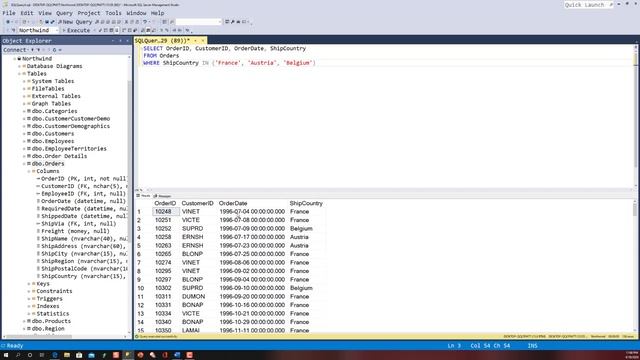Click the SSMS icon on taskbar
The width and height of the screenshot is (640, 360).
point(128,355)
